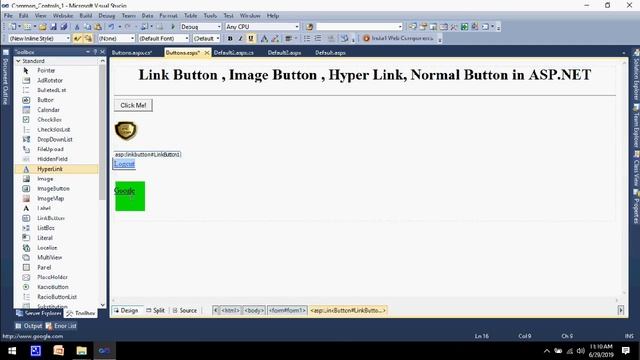Switch to Split view
Screen dimensions: 640x360
coord(156,311)
